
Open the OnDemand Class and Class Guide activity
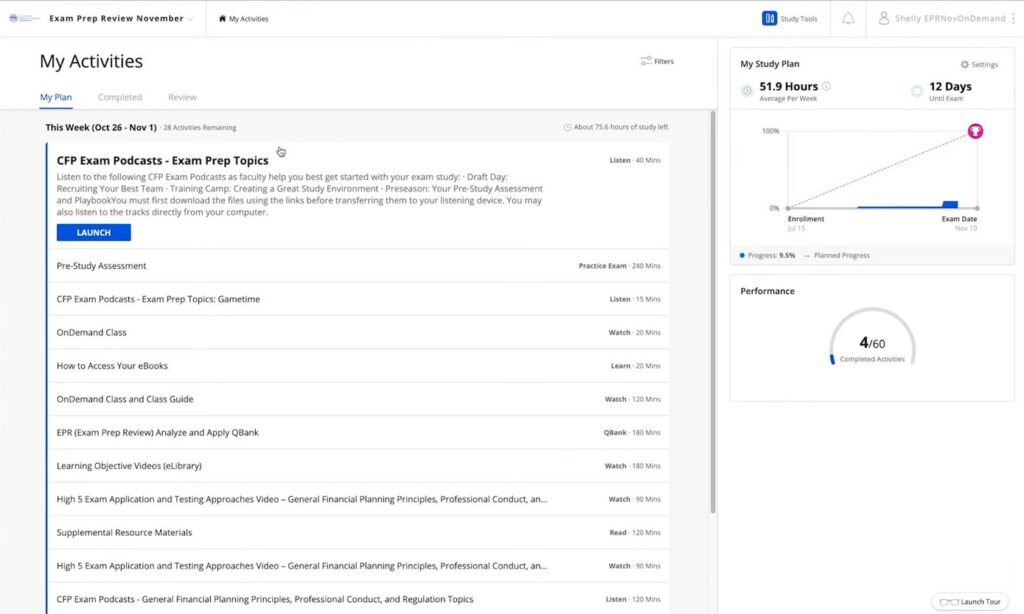coord(124,399)
